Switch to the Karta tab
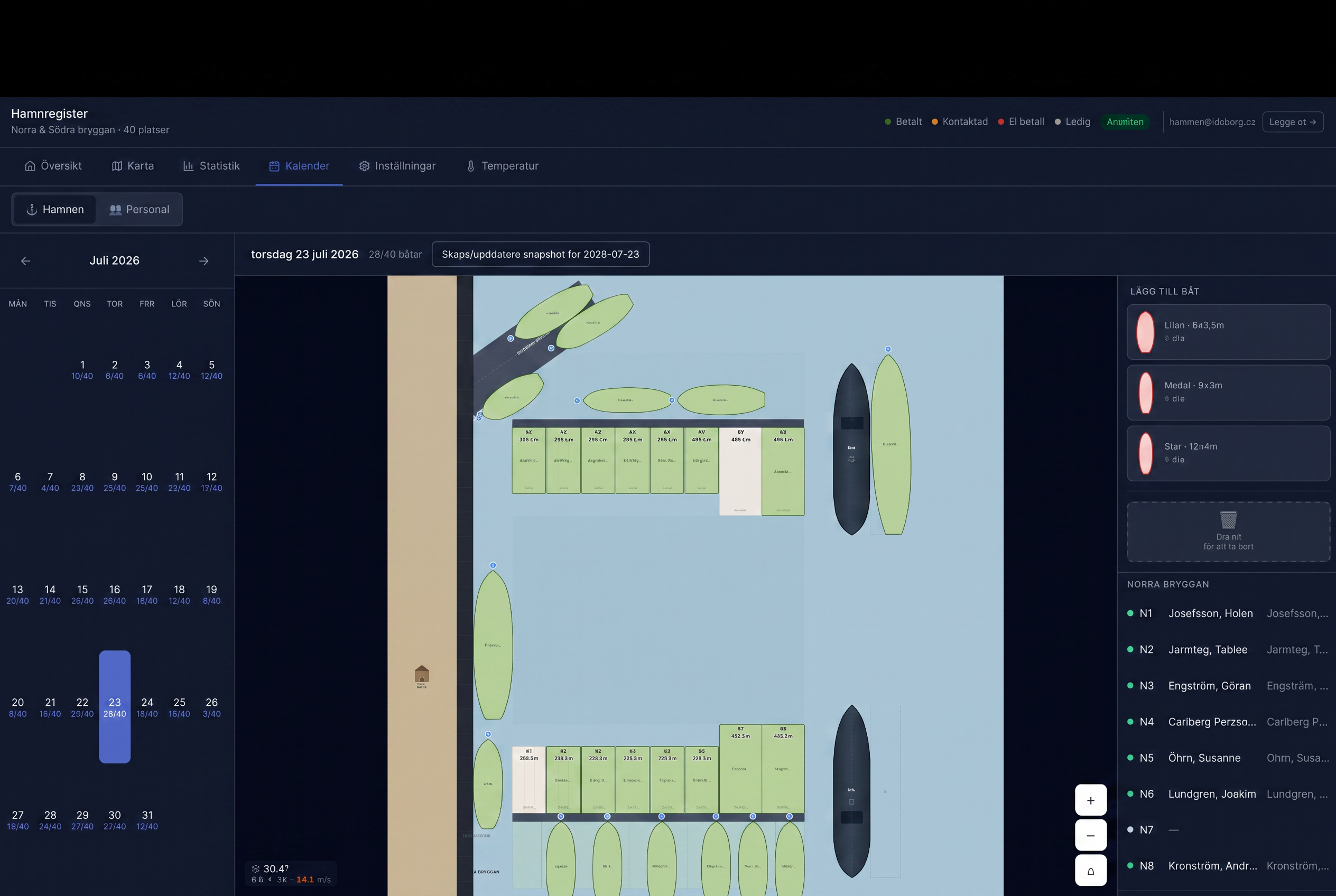This screenshot has height=896, width=1336. (x=133, y=166)
